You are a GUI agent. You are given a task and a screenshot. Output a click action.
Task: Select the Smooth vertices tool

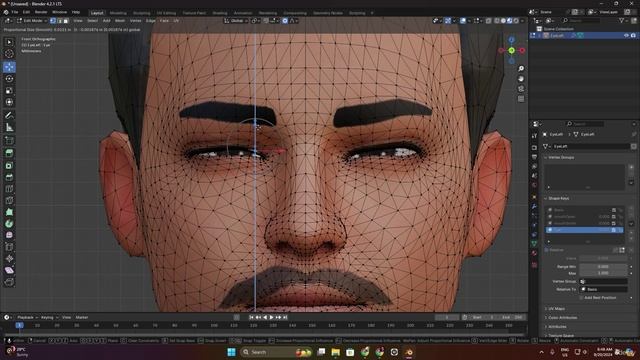tap(9, 235)
